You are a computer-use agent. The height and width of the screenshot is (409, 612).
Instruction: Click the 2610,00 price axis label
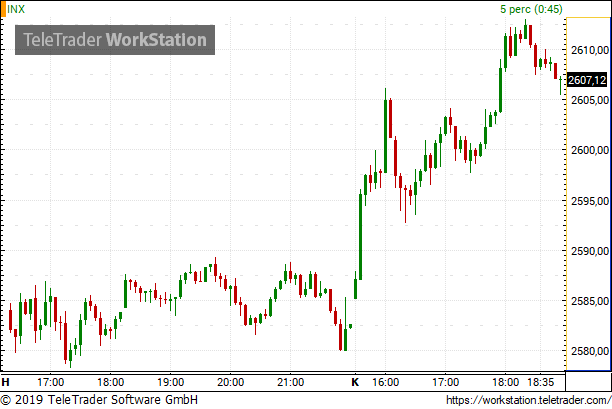pos(590,50)
